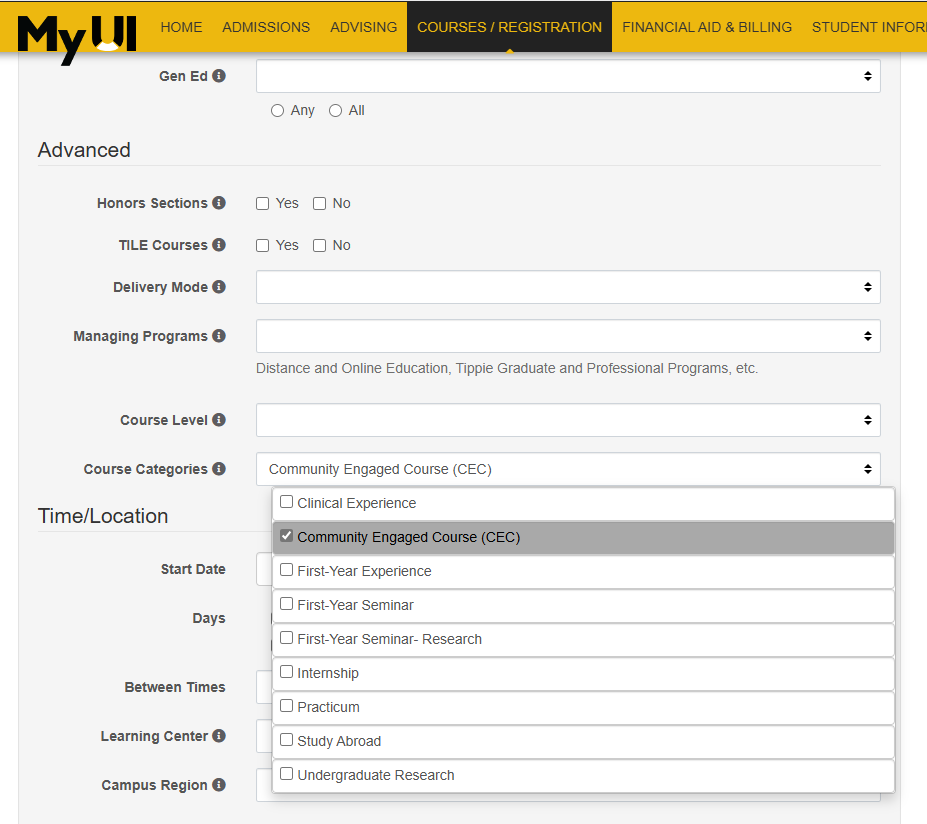The width and height of the screenshot is (927, 824).
Task: Click Course Level info icon
Action: (x=219, y=420)
